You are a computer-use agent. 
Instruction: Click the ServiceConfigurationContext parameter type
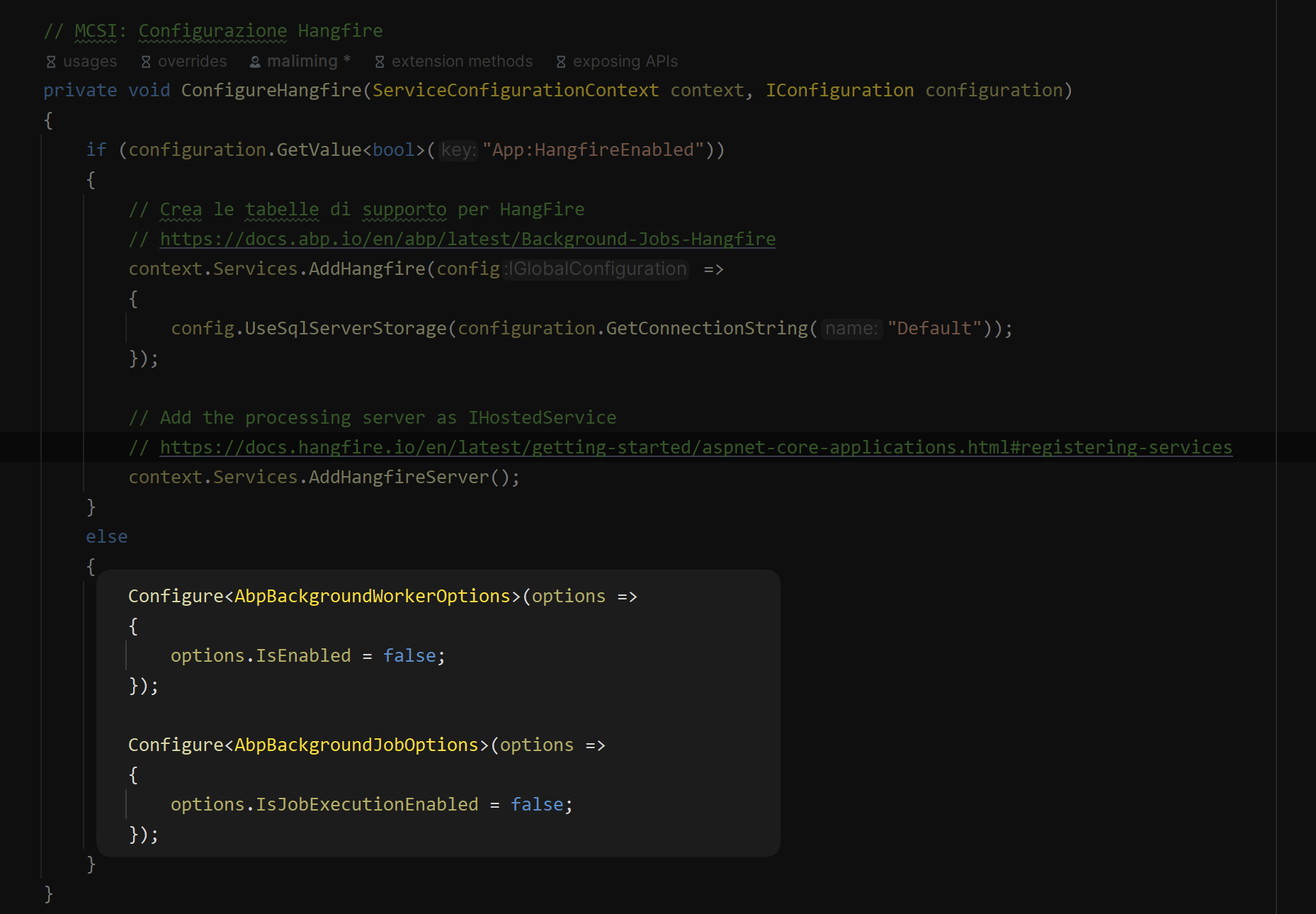coord(516,91)
